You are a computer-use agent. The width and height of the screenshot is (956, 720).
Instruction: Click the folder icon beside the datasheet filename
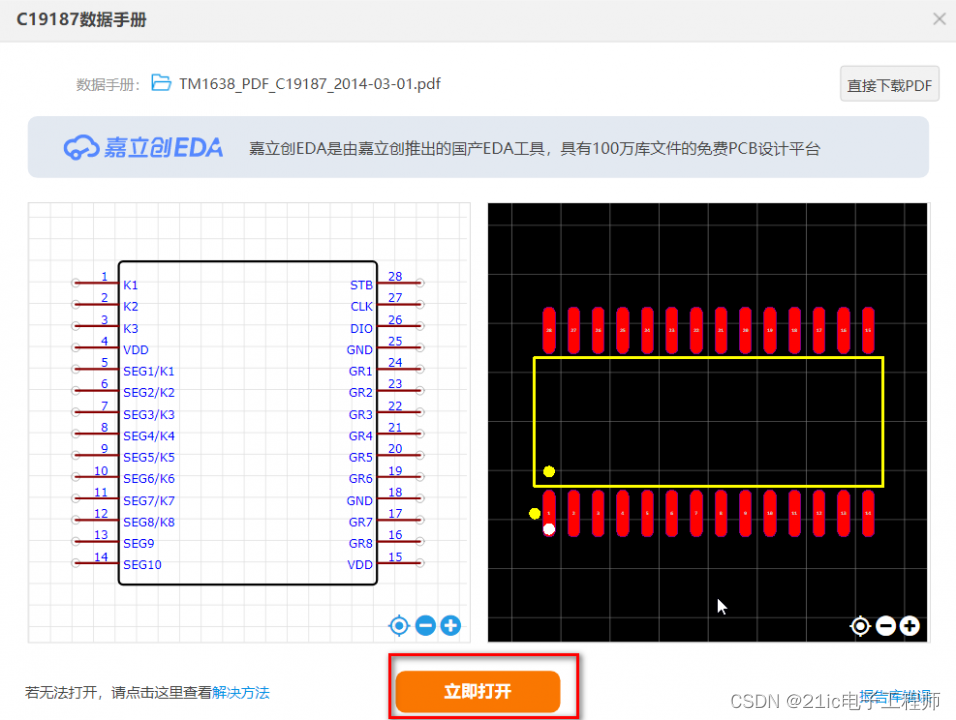pyautogui.click(x=161, y=84)
